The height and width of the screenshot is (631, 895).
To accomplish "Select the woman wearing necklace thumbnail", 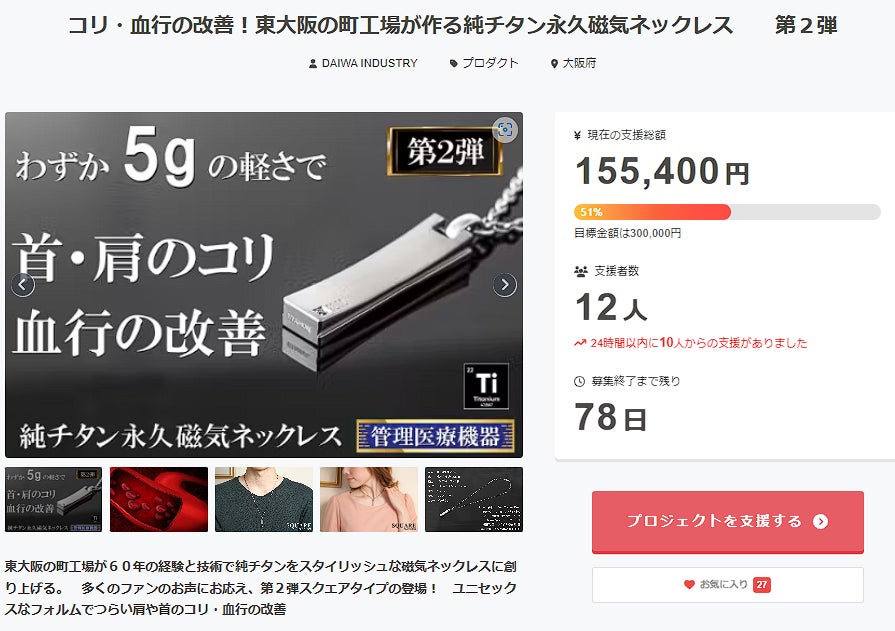I will coord(369,500).
